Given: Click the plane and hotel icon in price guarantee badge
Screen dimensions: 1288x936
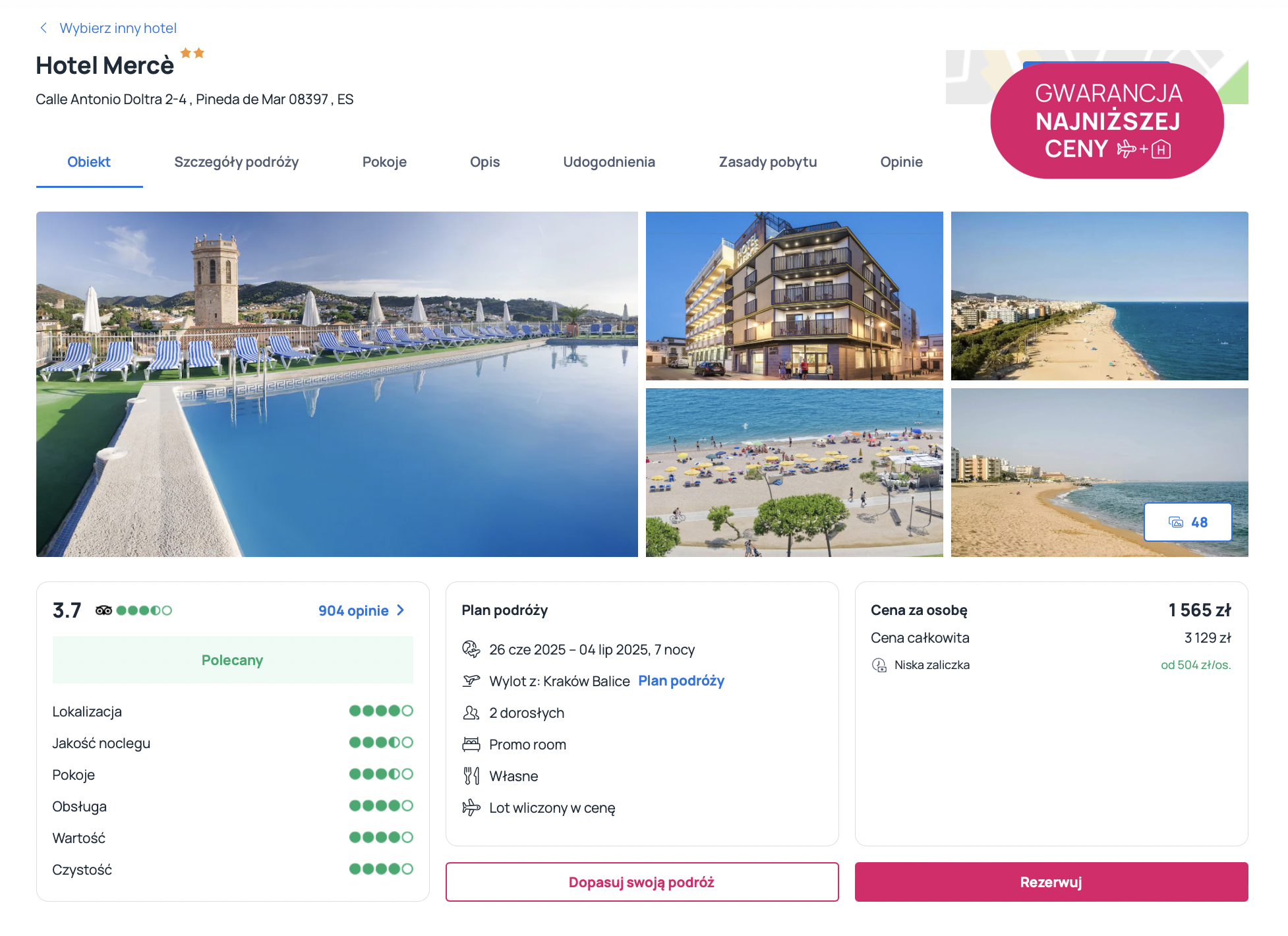Looking at the screenshot, I should pyautogui.click(x=1144, y=150).
